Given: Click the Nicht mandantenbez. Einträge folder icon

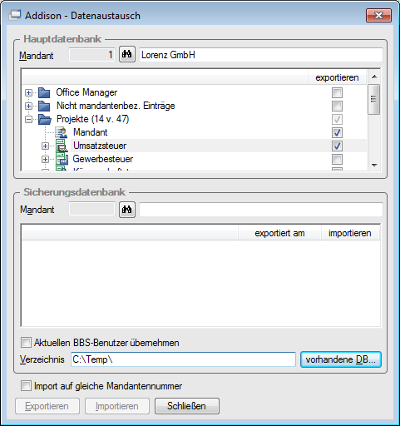Looking at the screenshot, I should click(44, 106).
